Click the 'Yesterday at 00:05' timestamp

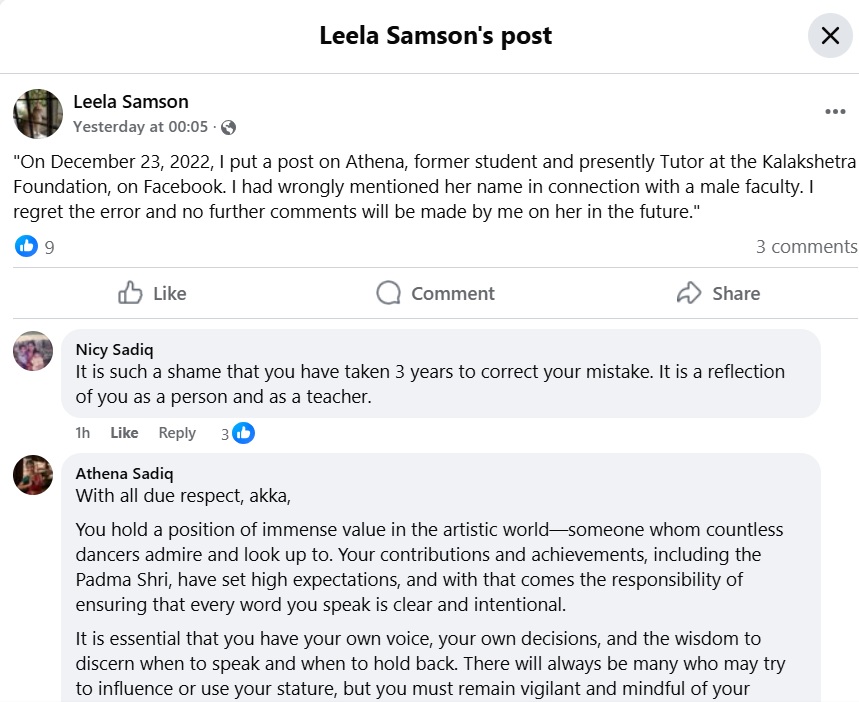[140, 127]
